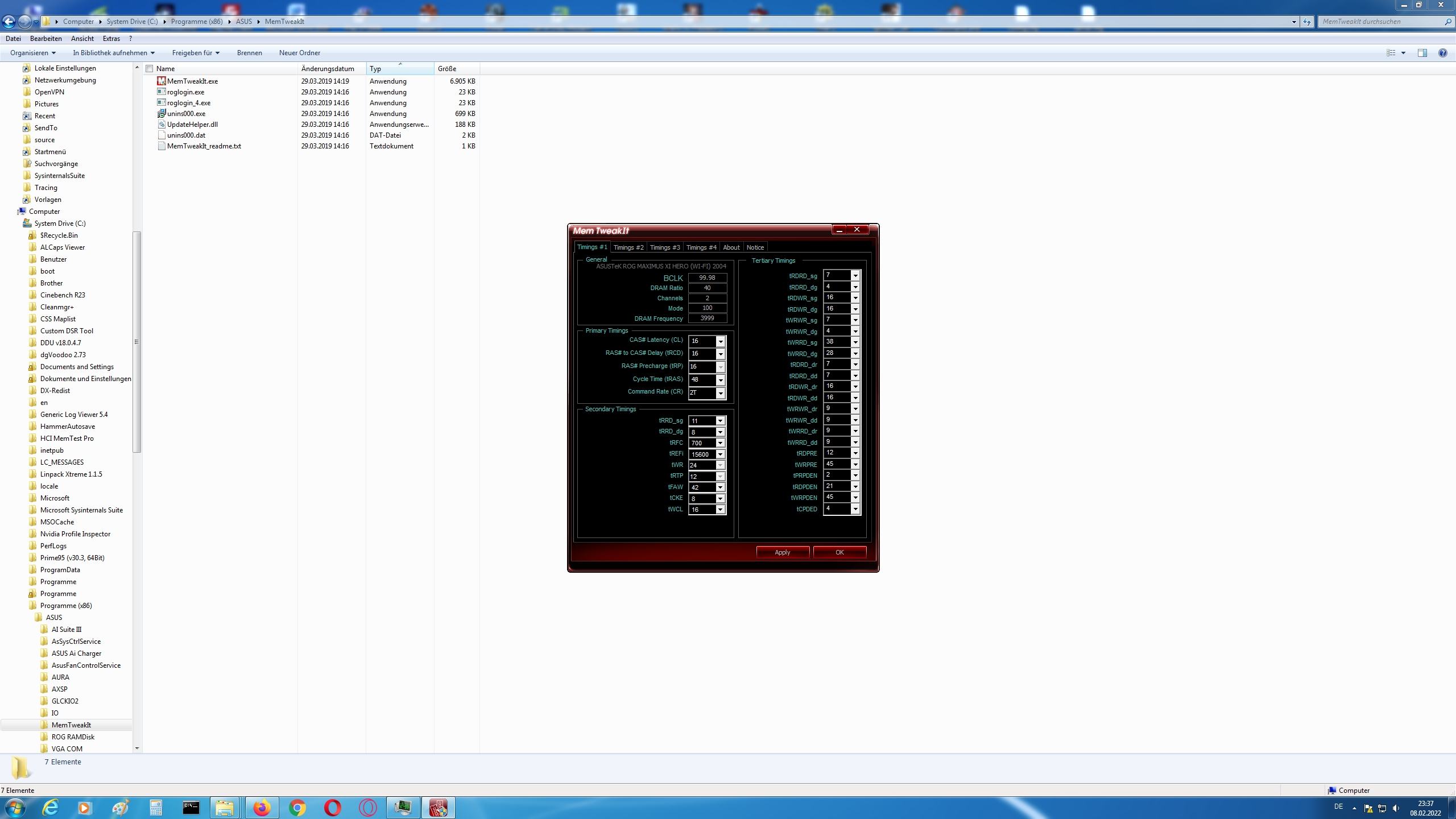Sort by the Änderungsdatum column header
Viewport: 1456px width, 819px height.
coord(332,69)
